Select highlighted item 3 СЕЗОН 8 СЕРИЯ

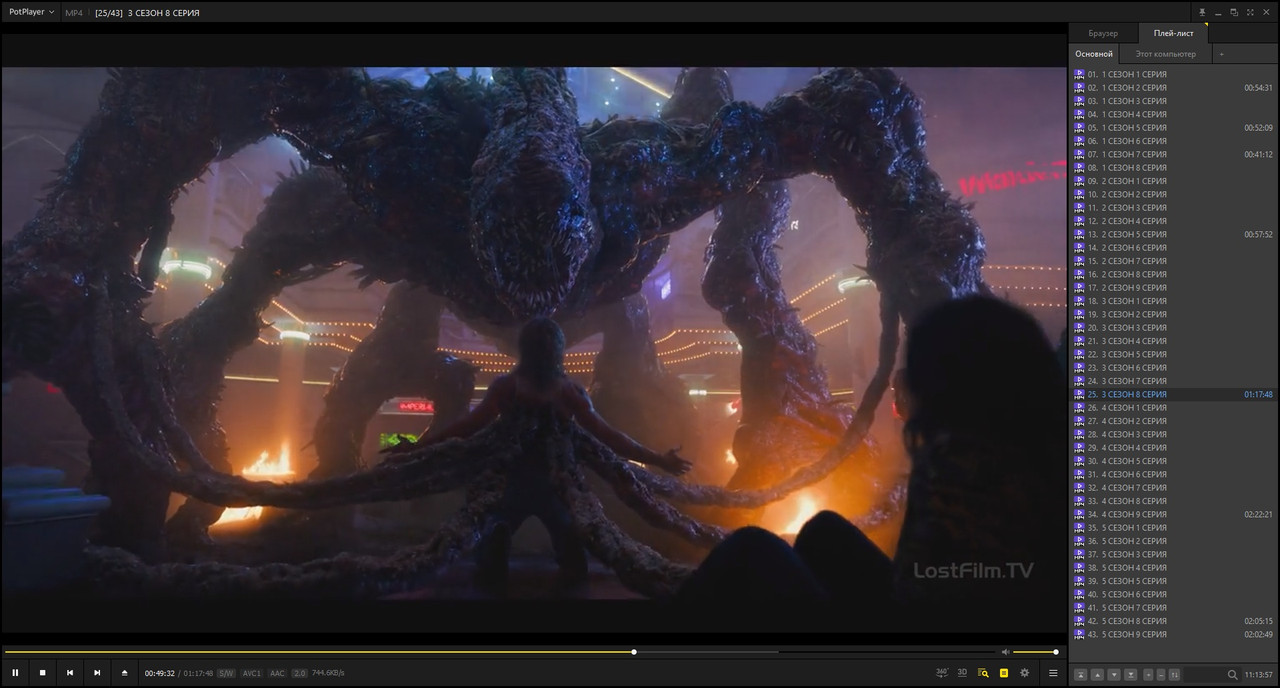pyautogui.click(x=1173, y=394)
